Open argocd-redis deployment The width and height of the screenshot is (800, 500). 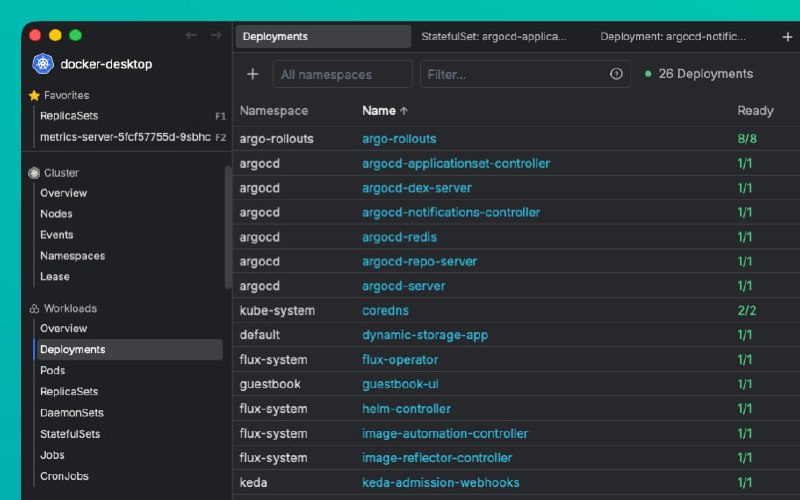click(x=399, y=237)
